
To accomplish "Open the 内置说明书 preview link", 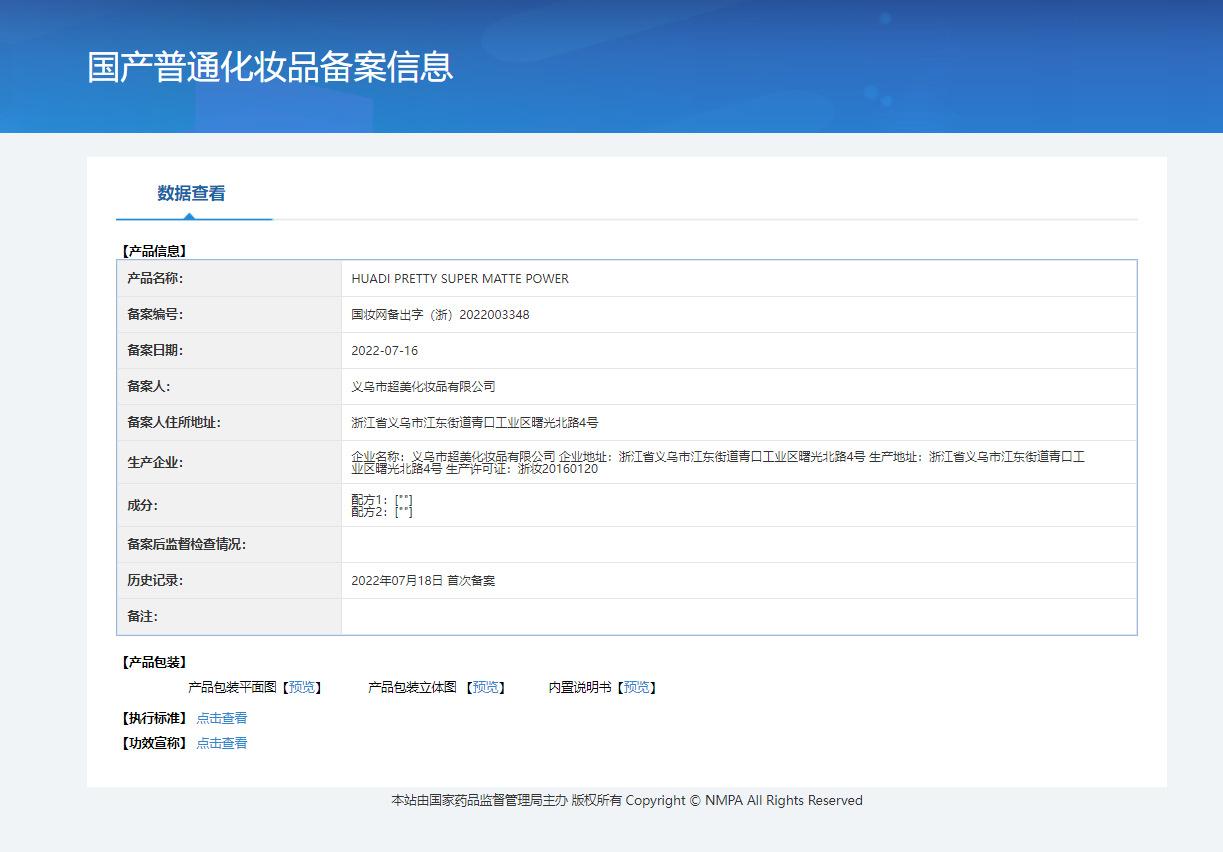I will [x=636, y=687].
